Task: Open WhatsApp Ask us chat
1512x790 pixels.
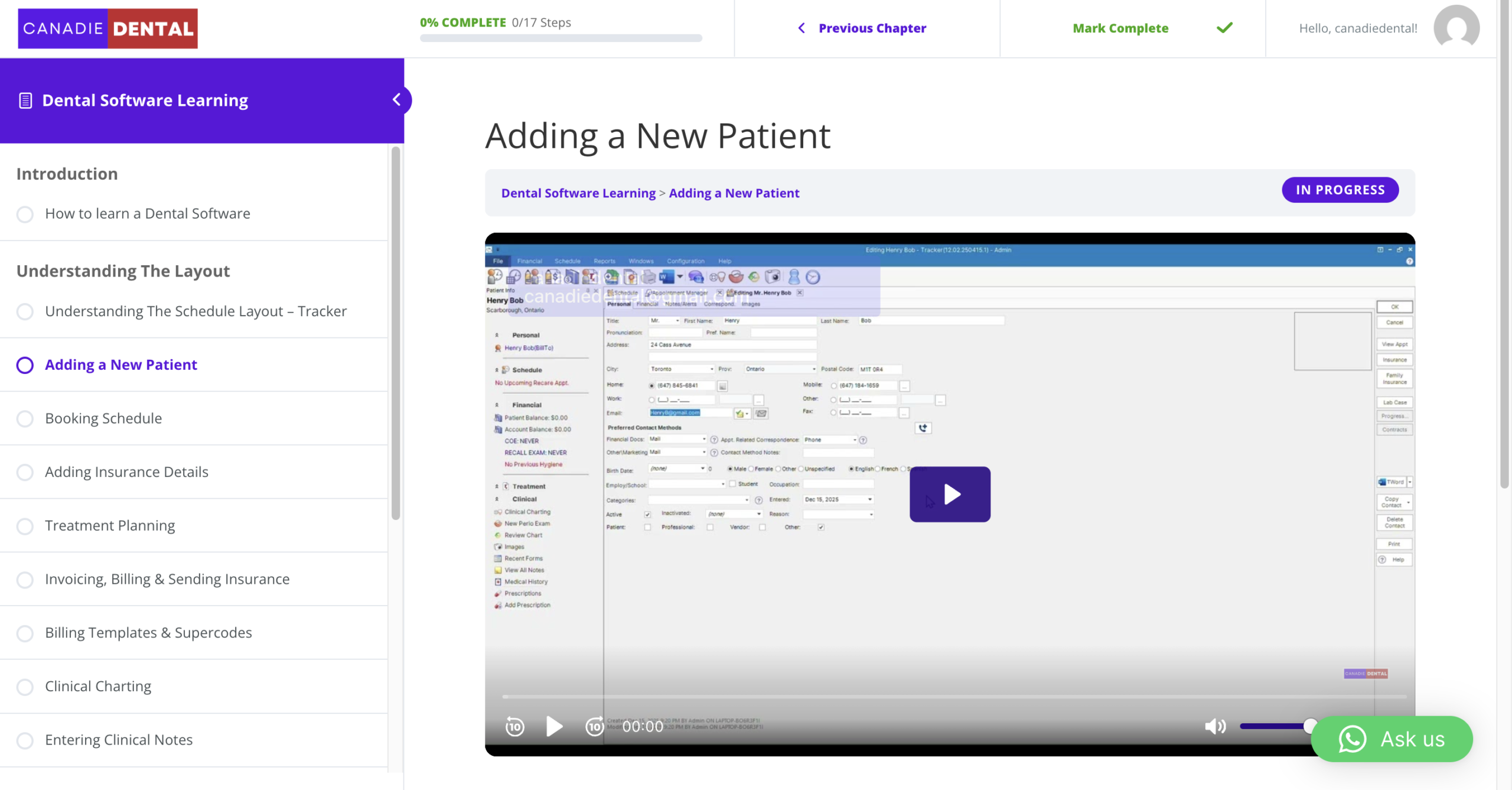Action: point(1392,739)
